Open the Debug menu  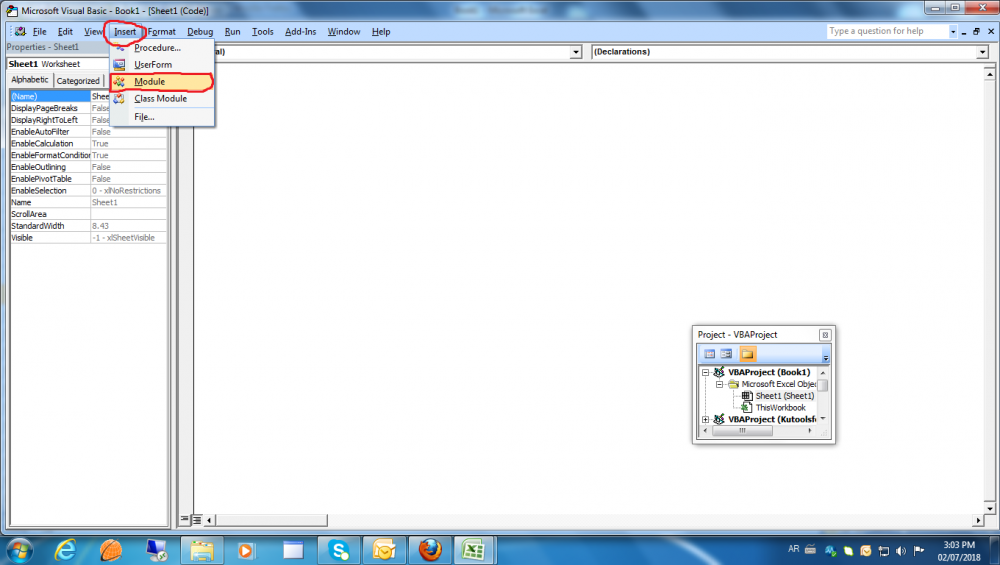point(200,31)
